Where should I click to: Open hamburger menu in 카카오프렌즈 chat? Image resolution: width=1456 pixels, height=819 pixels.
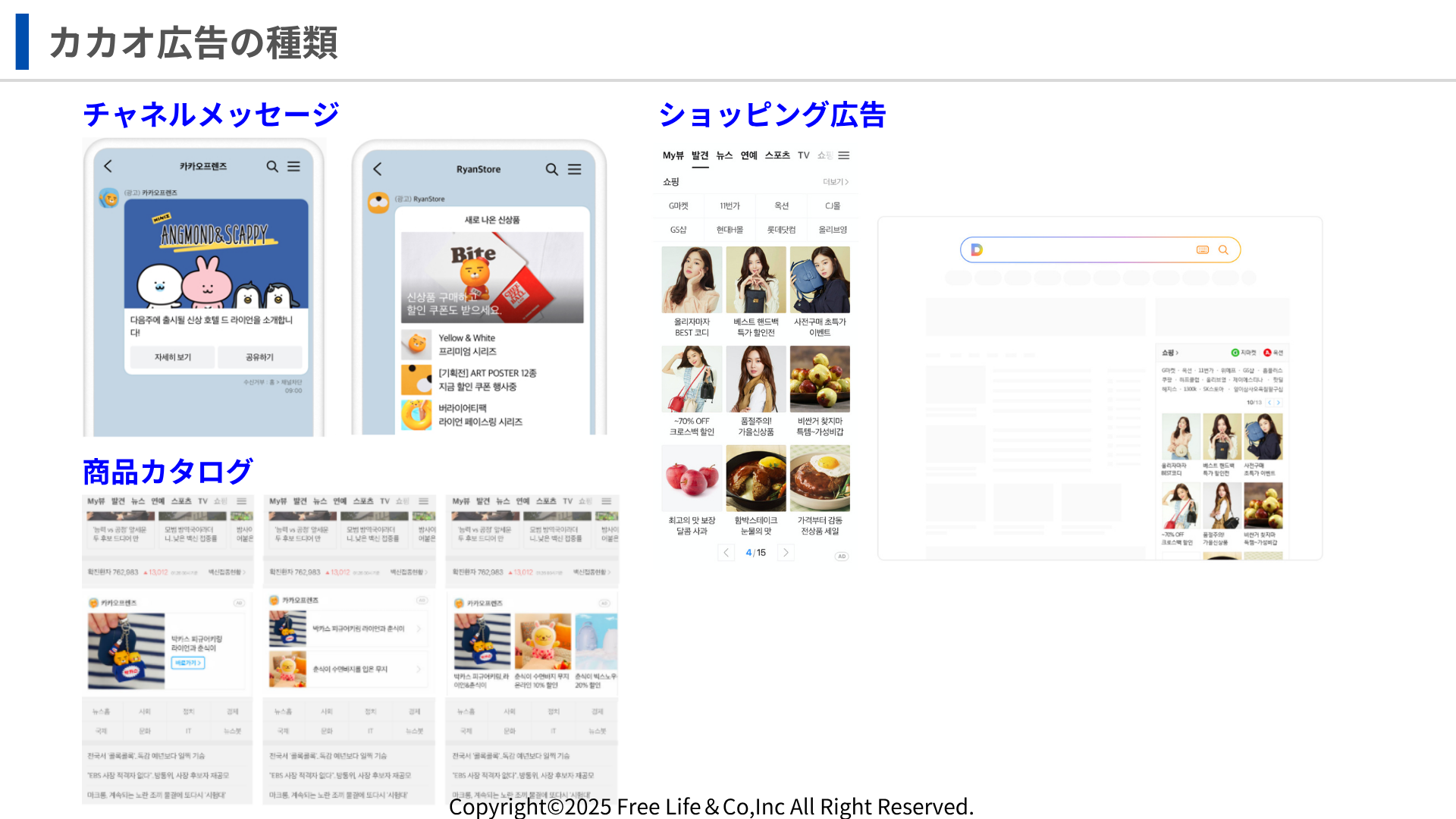(x=294, y=166)
